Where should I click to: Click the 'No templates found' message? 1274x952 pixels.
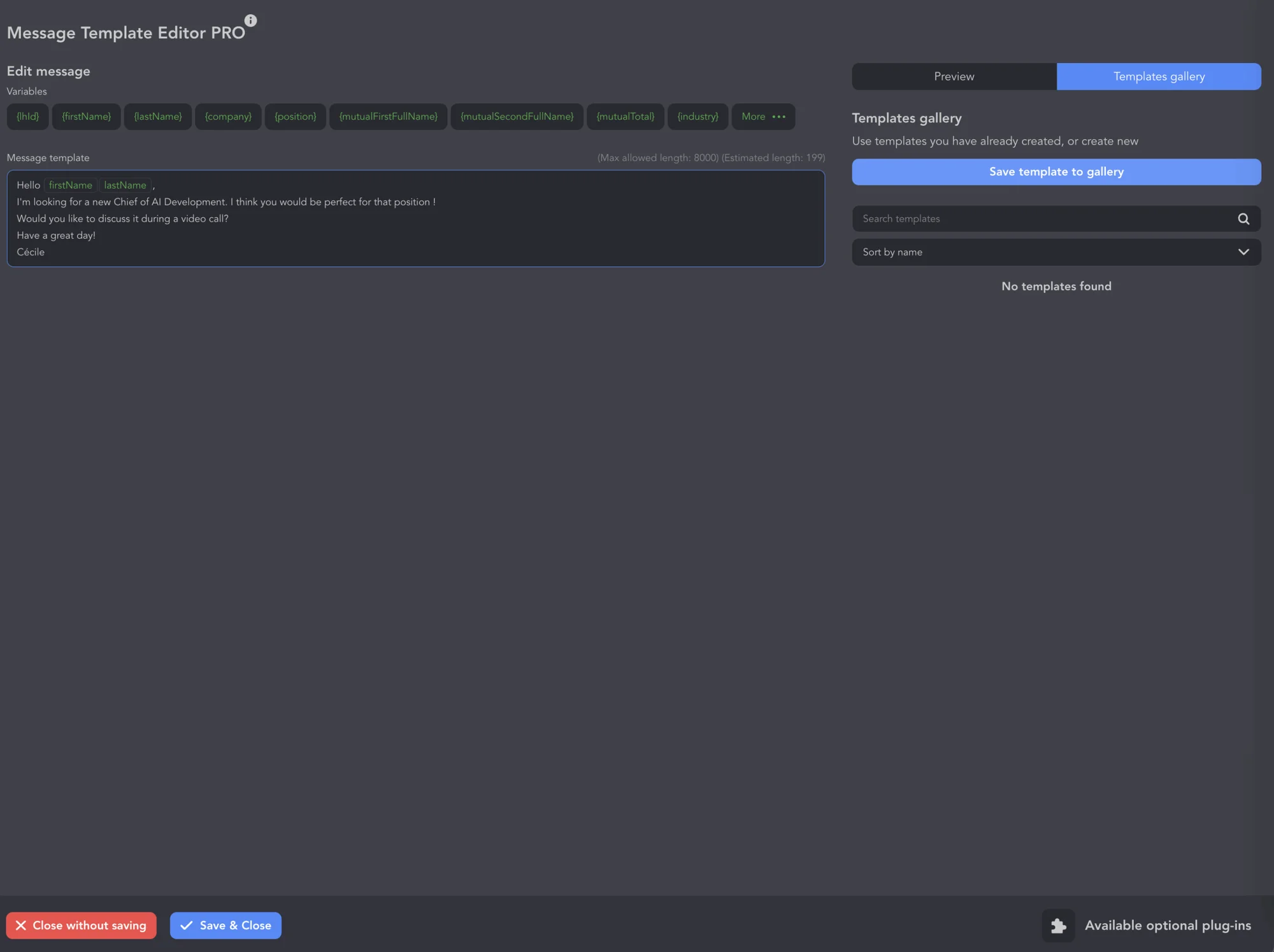(1056, 287)
